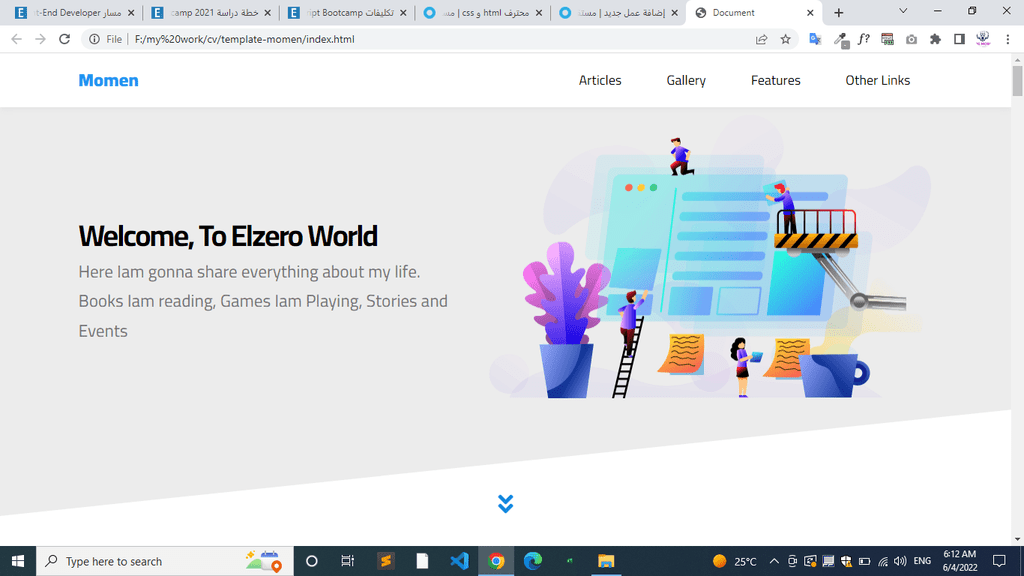
Task: Open Chrome's three-dot menu
Action: coord(1008,39)
